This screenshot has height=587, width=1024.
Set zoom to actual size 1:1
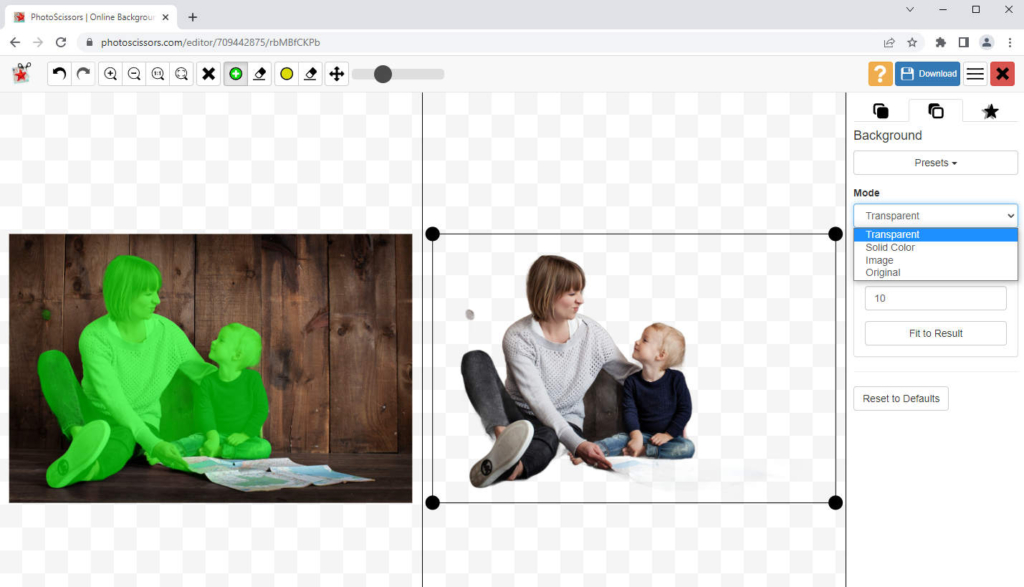[158, 73]
